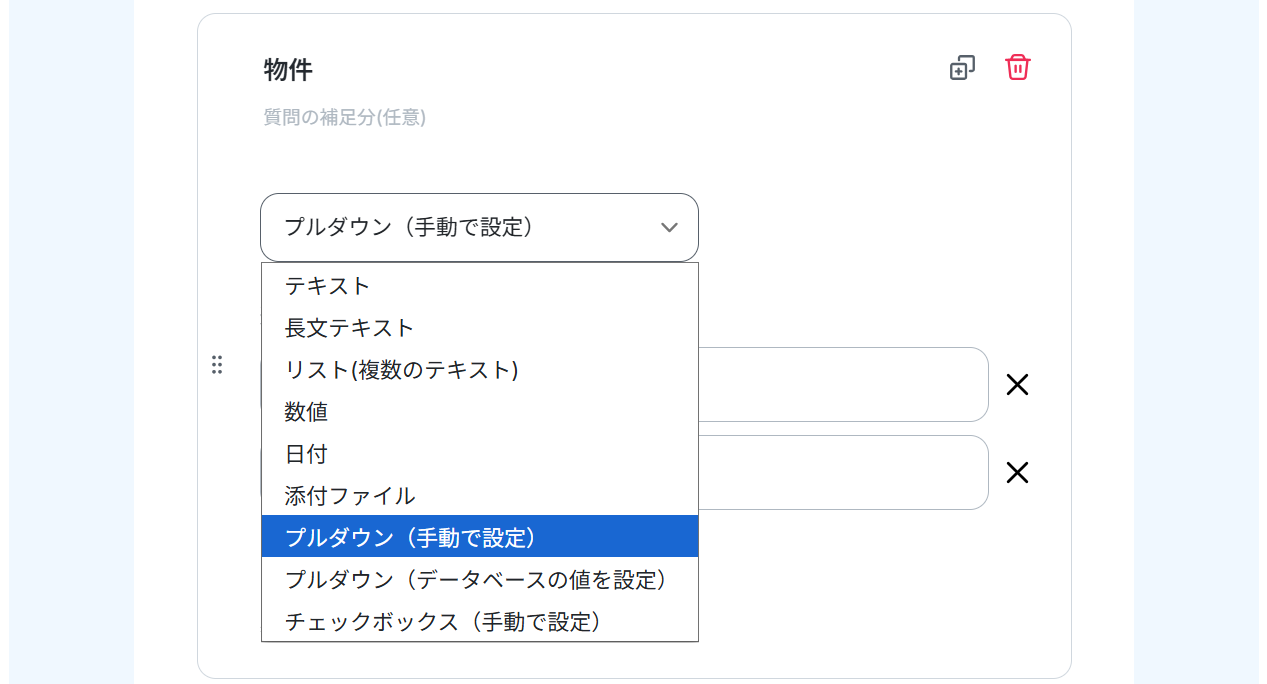Grab the drag handle dots beside the options

click(217, 365)
